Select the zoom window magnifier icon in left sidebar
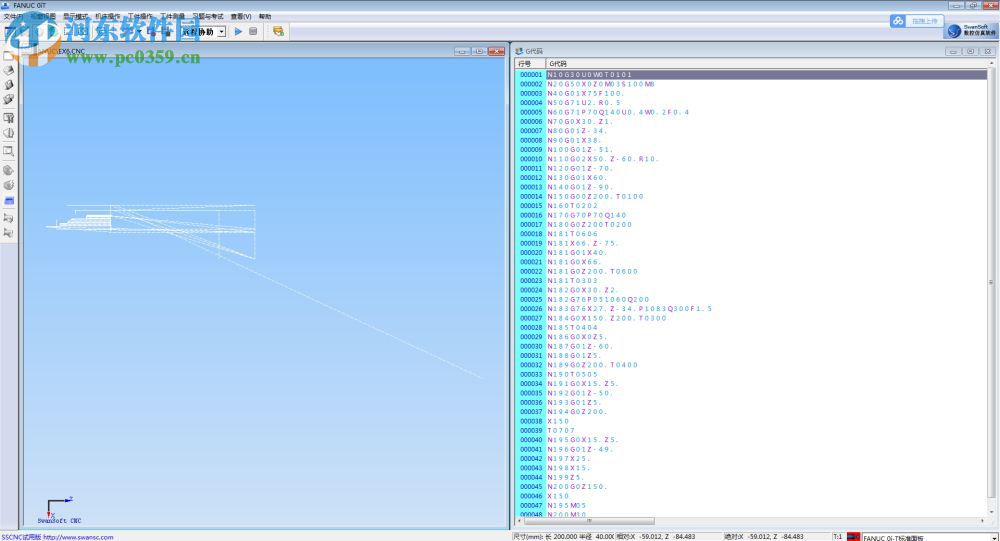This screenshot has width=1000, height=541. [x=9, y=151]
